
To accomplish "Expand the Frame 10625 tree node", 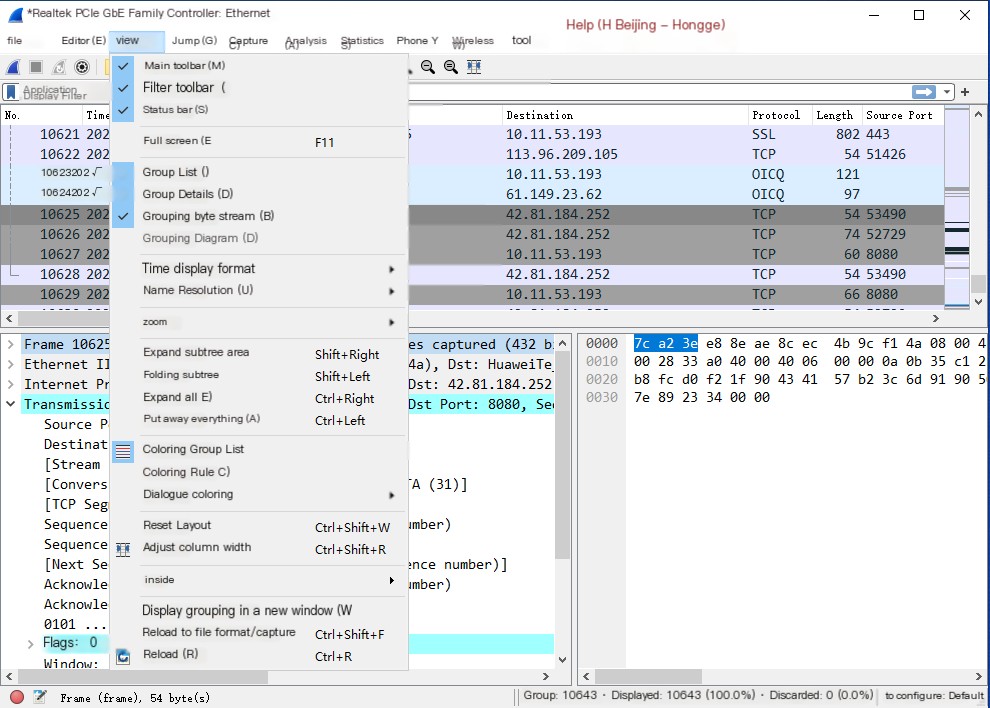I will pyautogui.click(x=11, y=344).
